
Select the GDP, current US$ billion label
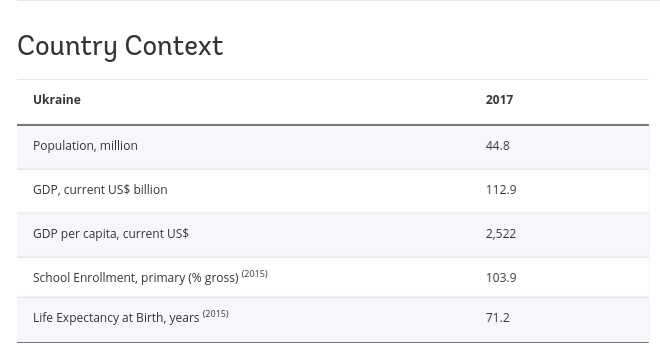(100, 190)
